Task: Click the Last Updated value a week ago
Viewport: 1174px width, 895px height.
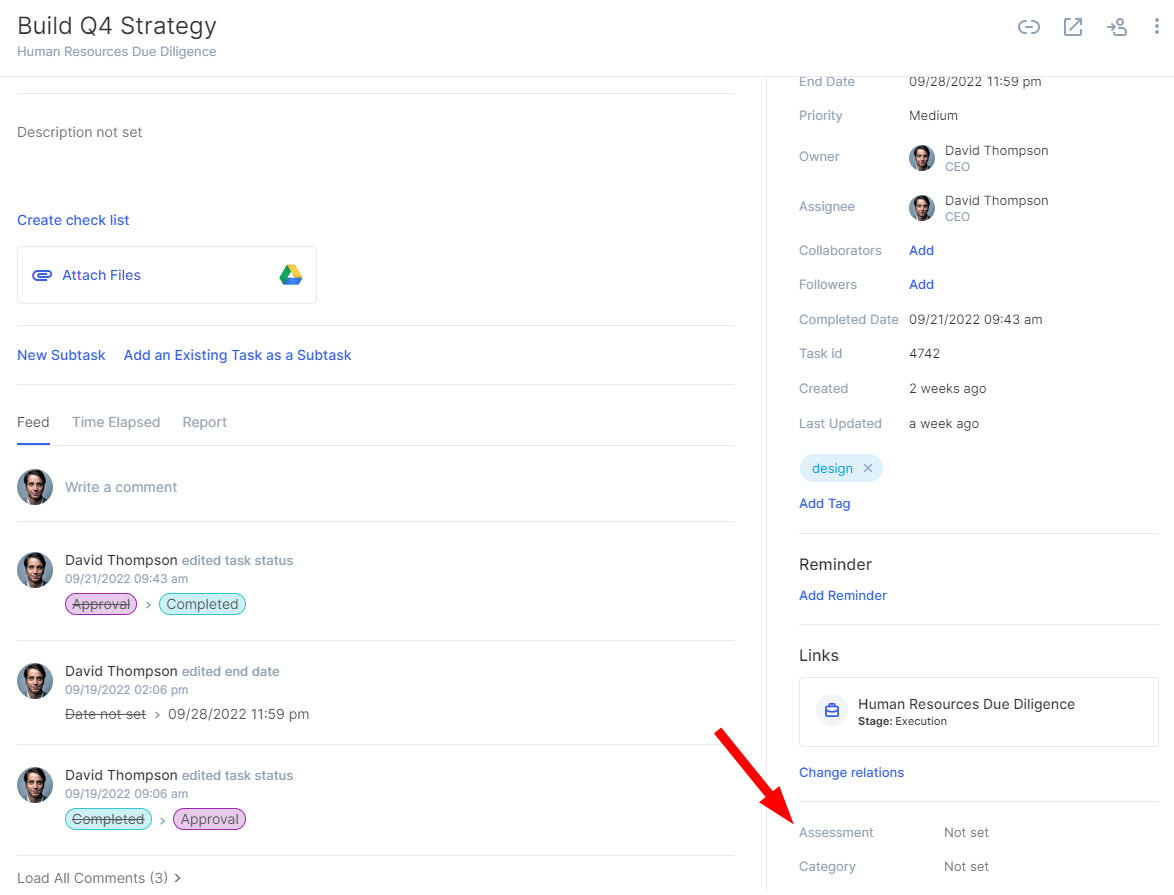Action: [943, 423]
